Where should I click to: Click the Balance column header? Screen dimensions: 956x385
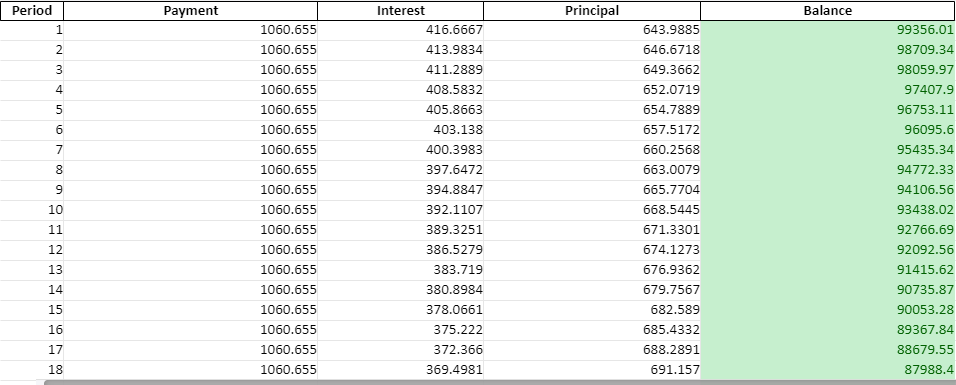(828, 10)
